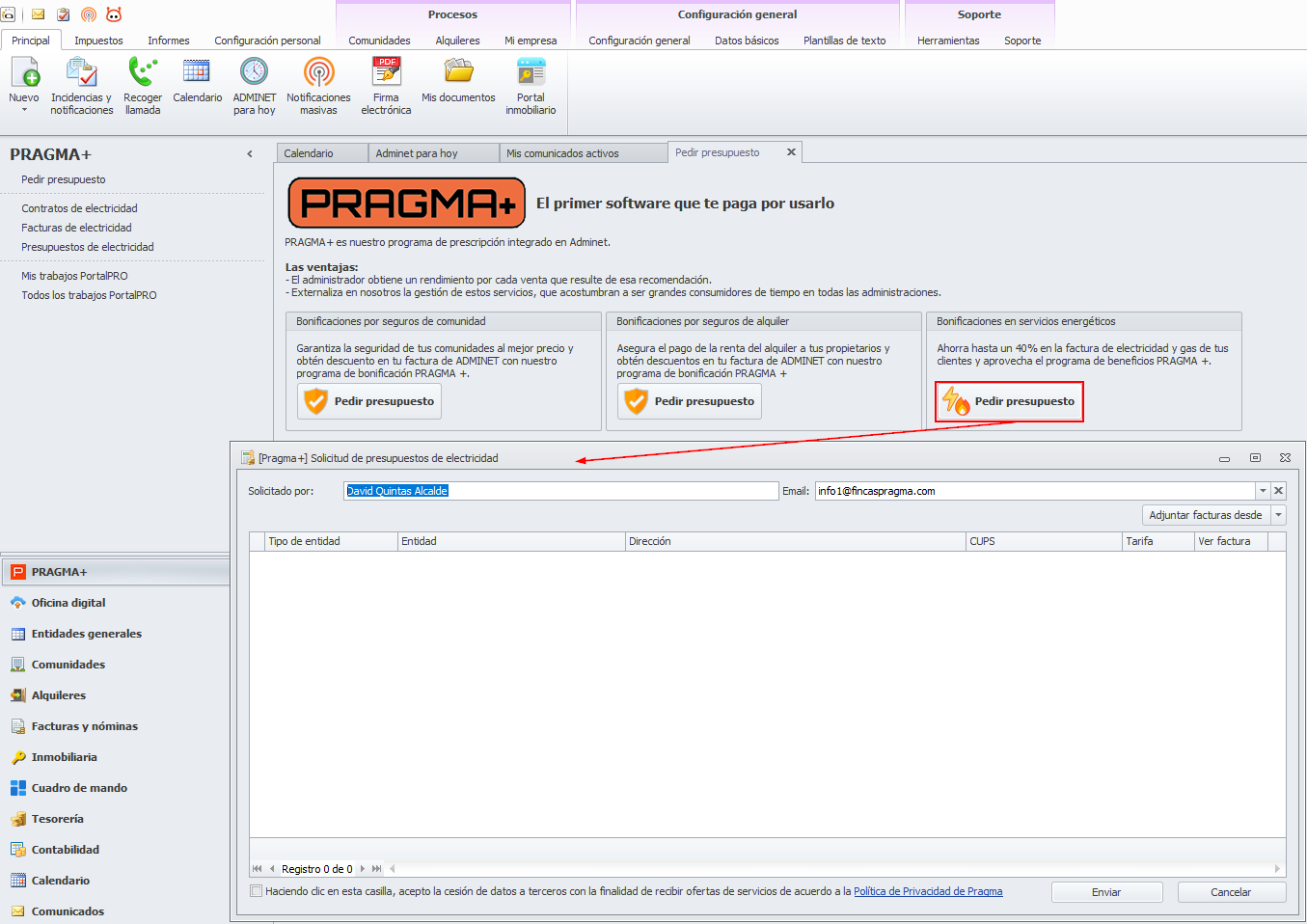1307x924 pixels.
Task: Open the Herramientas ribbon tab
Action: coord(948,41)
